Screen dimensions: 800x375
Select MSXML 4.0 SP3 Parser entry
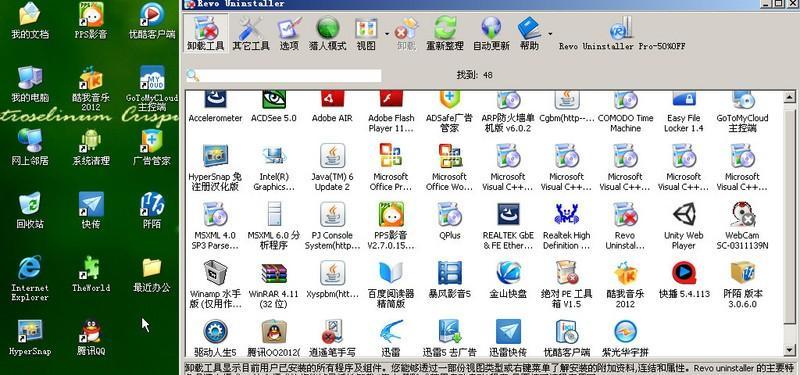tap(215, 226)
